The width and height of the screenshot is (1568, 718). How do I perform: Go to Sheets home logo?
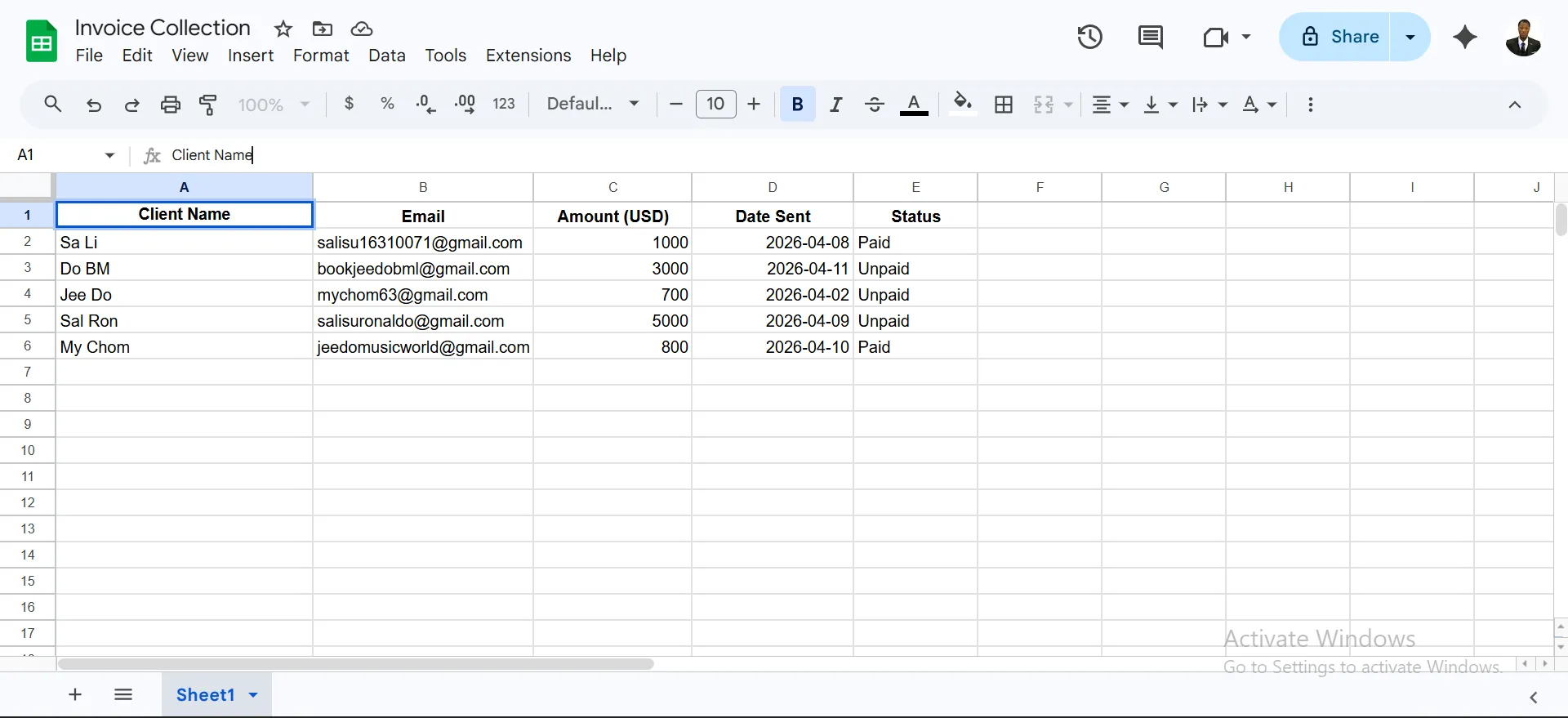42,41
